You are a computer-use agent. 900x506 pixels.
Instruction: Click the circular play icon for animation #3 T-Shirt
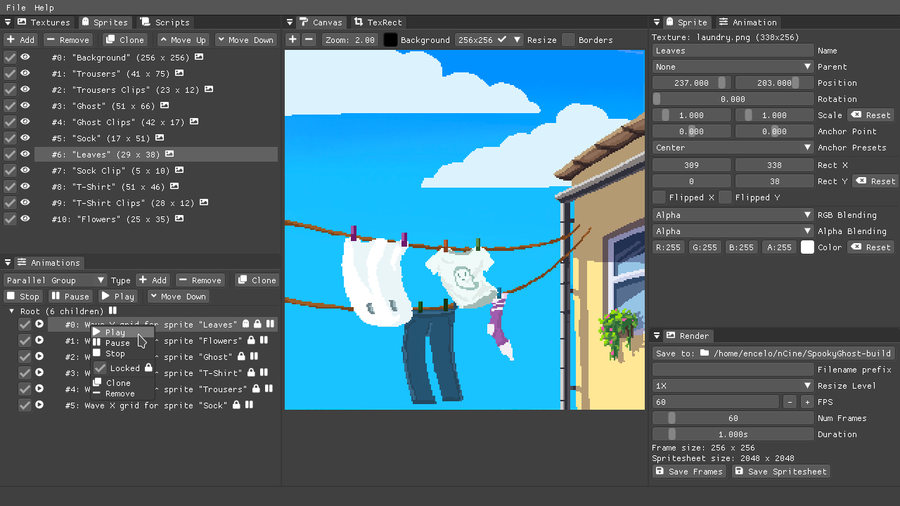click(39, 372)
